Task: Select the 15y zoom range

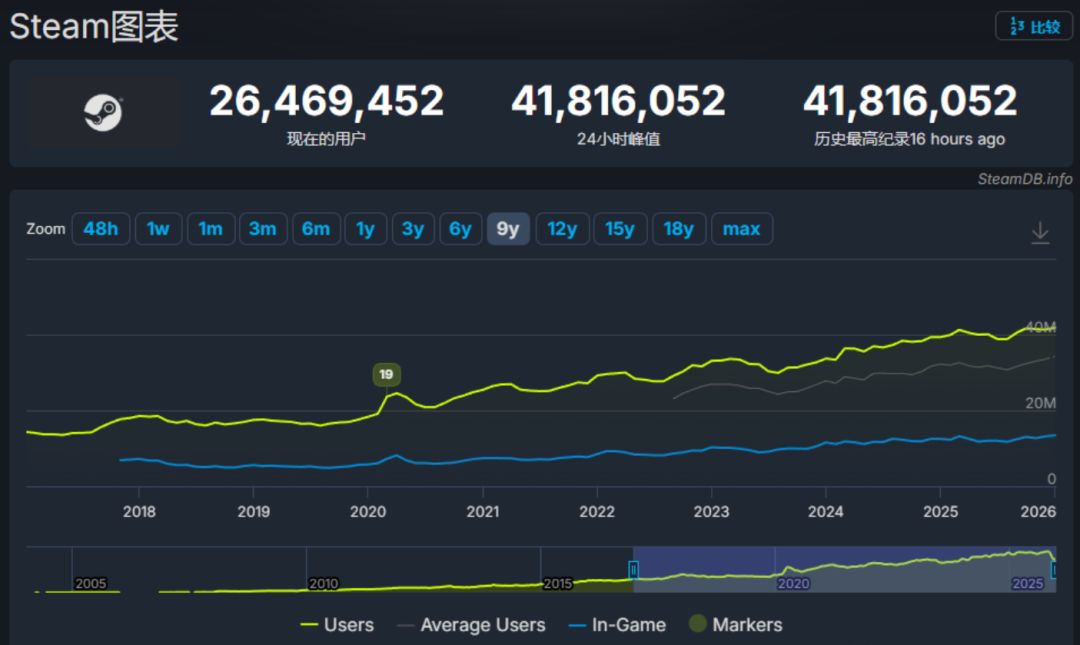Action: point(620,229)
